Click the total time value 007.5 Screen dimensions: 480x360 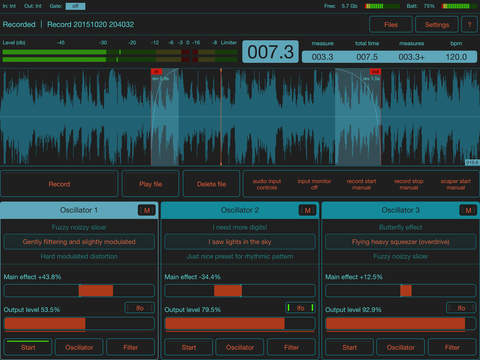click(x=367, y=57)
